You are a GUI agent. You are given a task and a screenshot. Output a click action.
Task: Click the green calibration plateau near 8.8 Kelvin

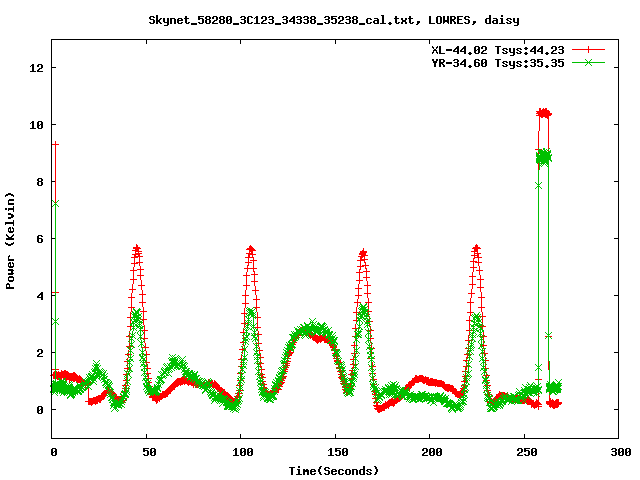coord(544,157)
